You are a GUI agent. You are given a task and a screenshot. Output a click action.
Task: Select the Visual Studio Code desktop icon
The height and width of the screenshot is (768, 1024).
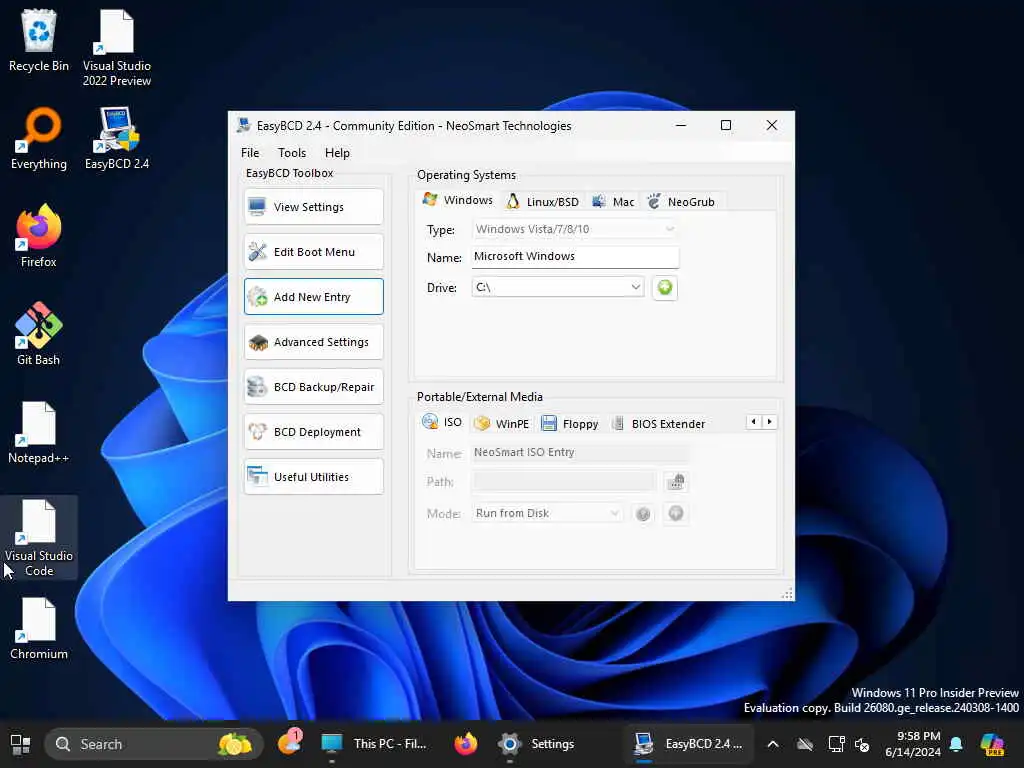click(39, 537)
